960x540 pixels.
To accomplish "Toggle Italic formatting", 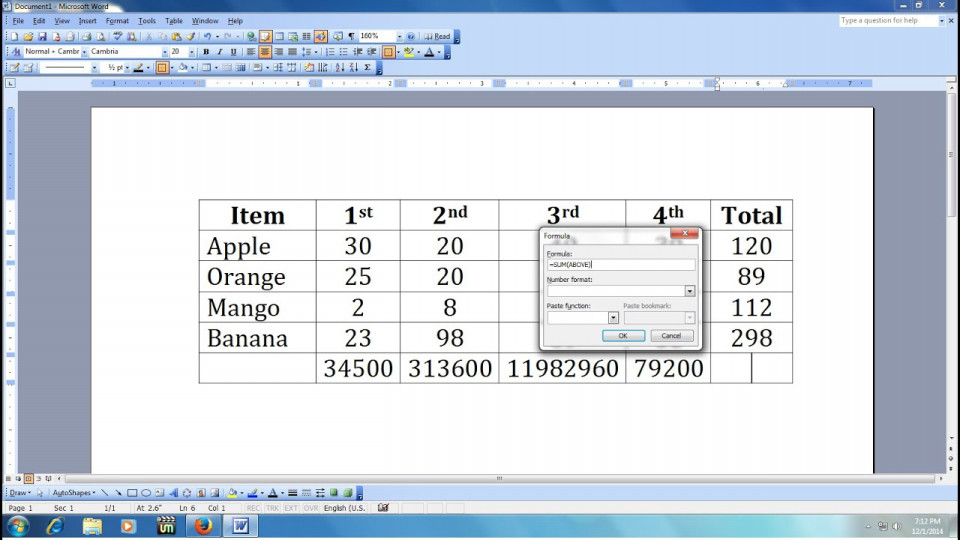I will coord(219,52).
